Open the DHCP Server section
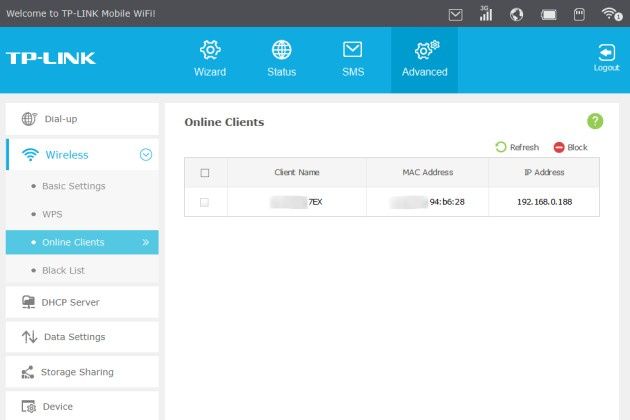 (82, 302)
